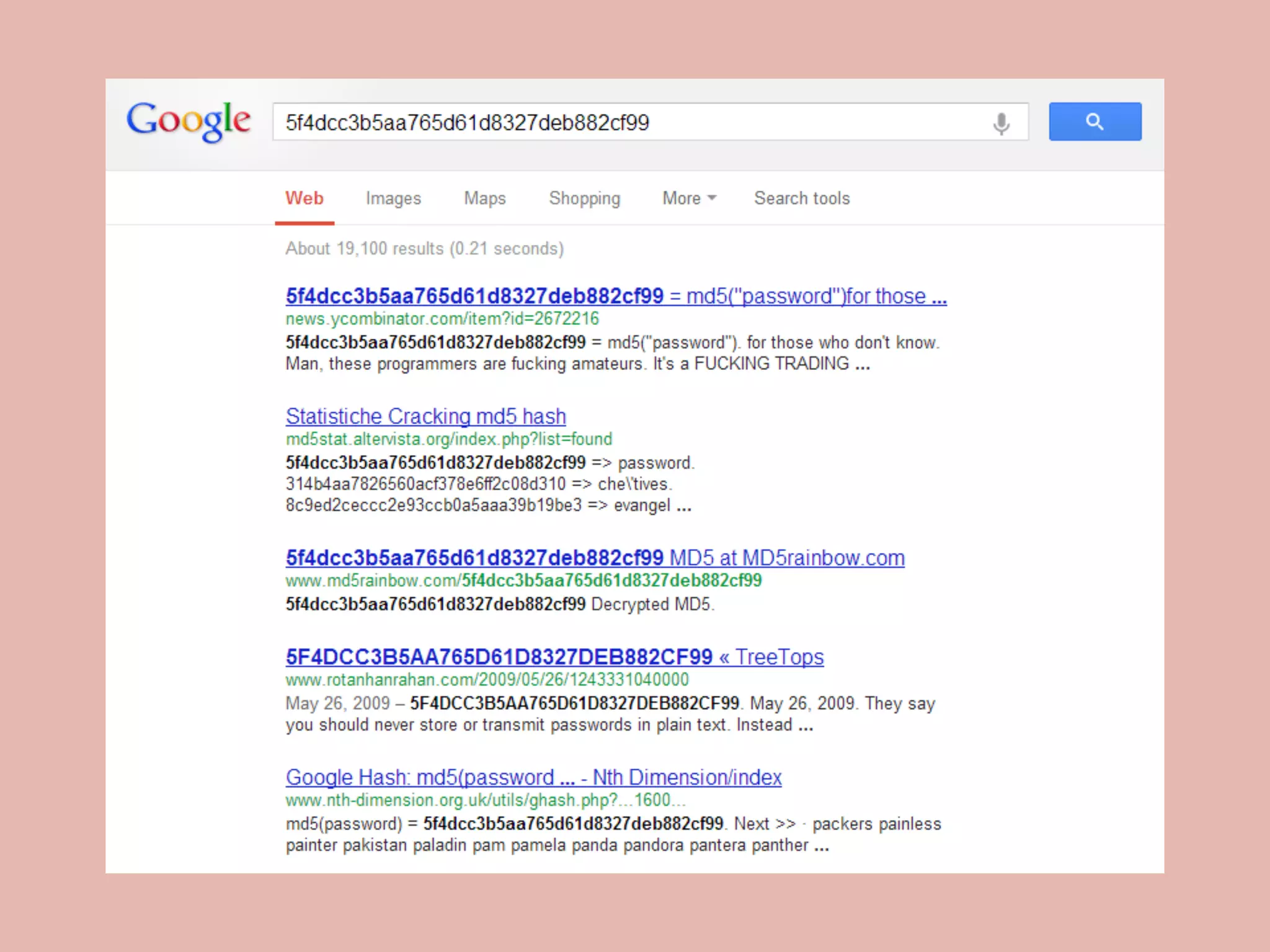Open the TreeTops result link
1270x952 pixels.
(554, 656)
